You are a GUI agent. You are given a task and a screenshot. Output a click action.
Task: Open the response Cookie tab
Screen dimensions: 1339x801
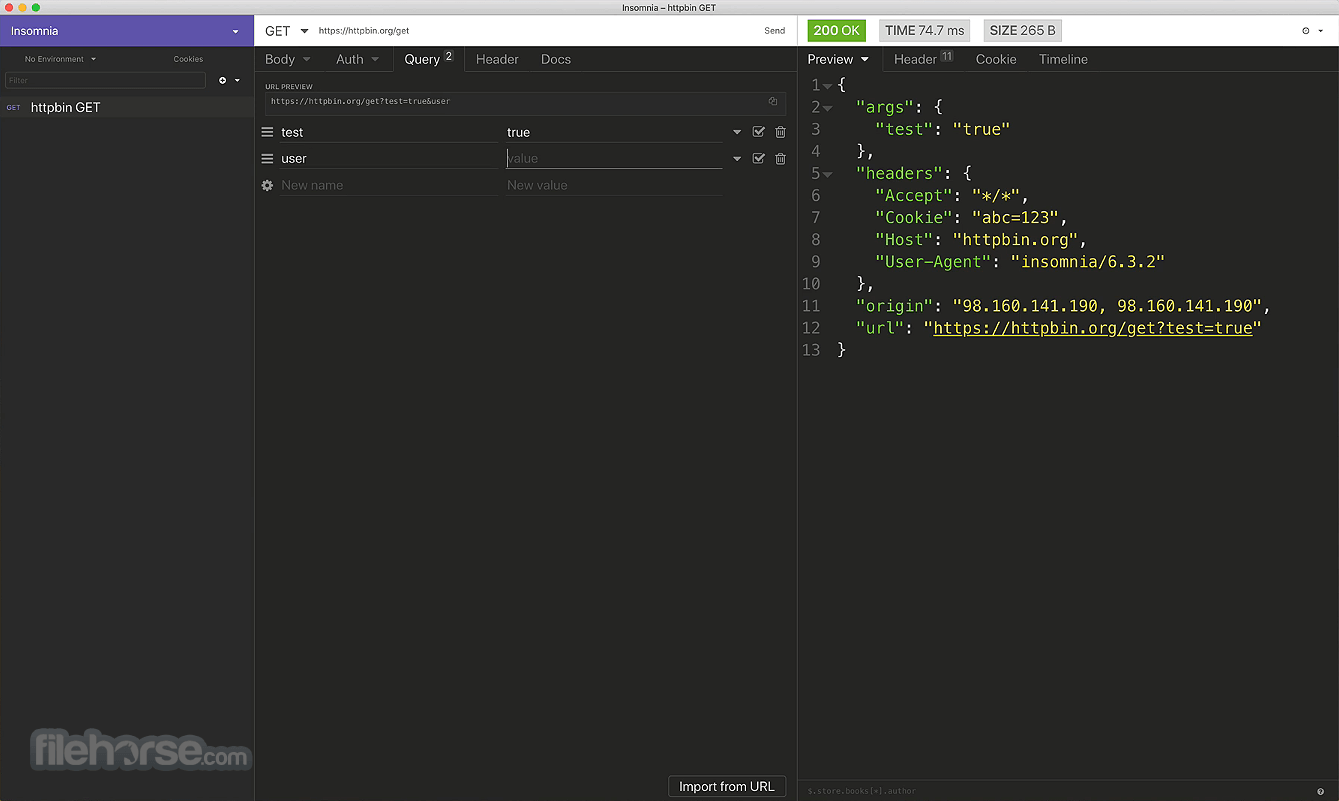[996, 59]
